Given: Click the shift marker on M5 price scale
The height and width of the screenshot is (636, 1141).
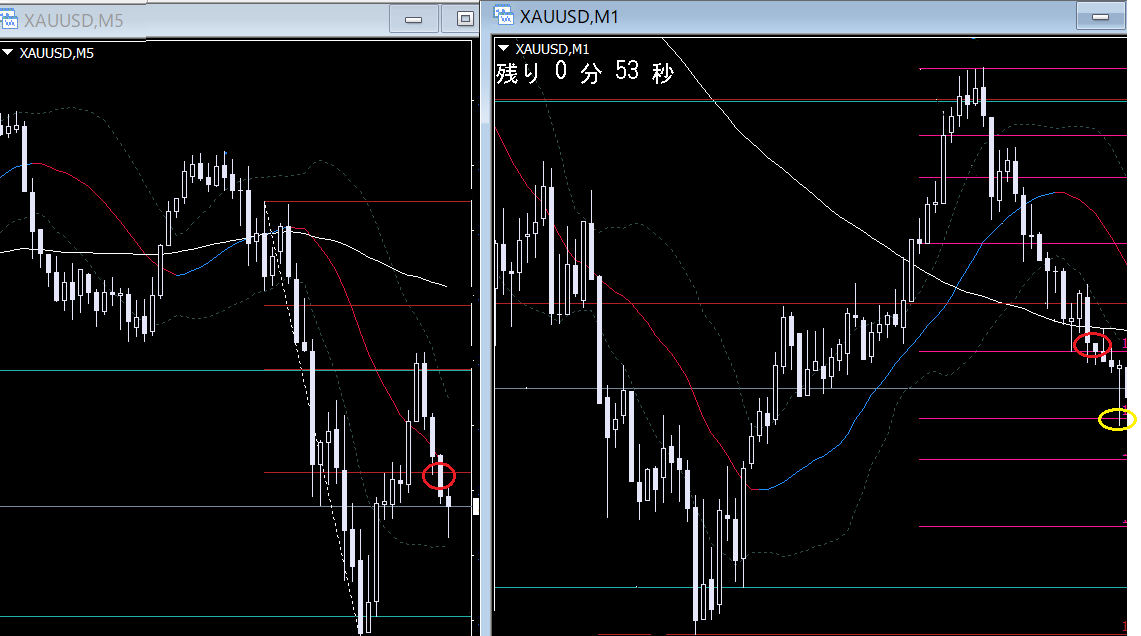Looking at the screenshot, I should pos(476,506).
